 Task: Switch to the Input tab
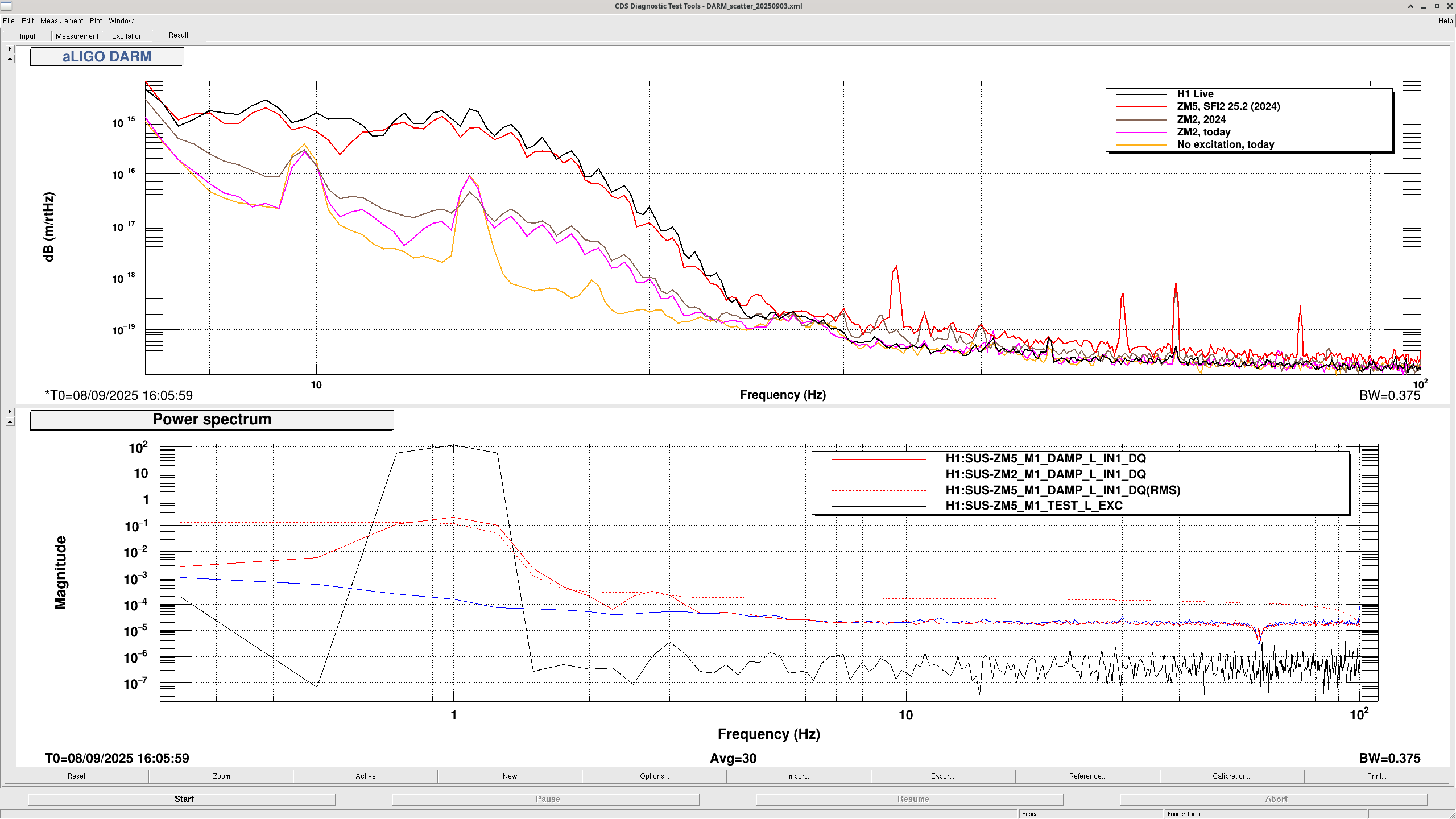point(27,36)
